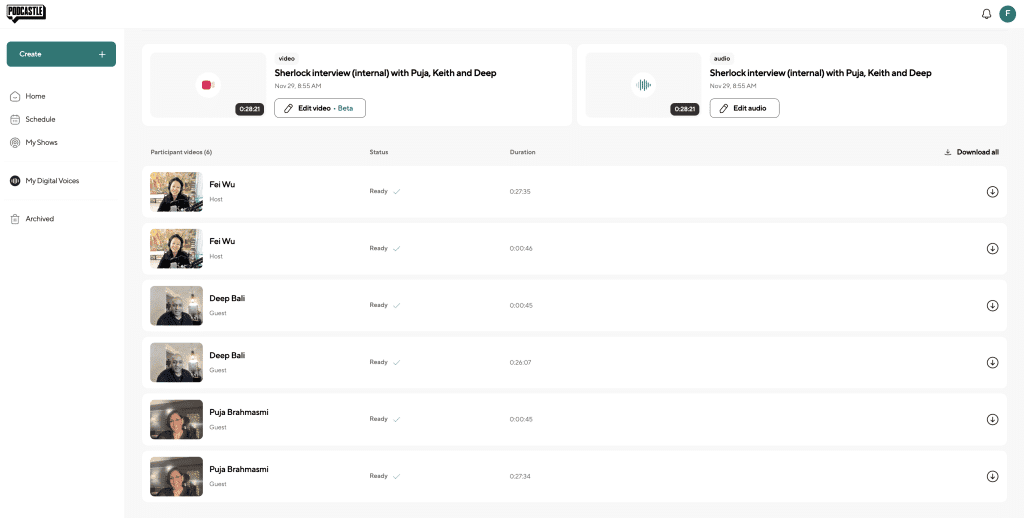Click the Duration column header
Screen dimensions: 1024x518
(522, 152)
